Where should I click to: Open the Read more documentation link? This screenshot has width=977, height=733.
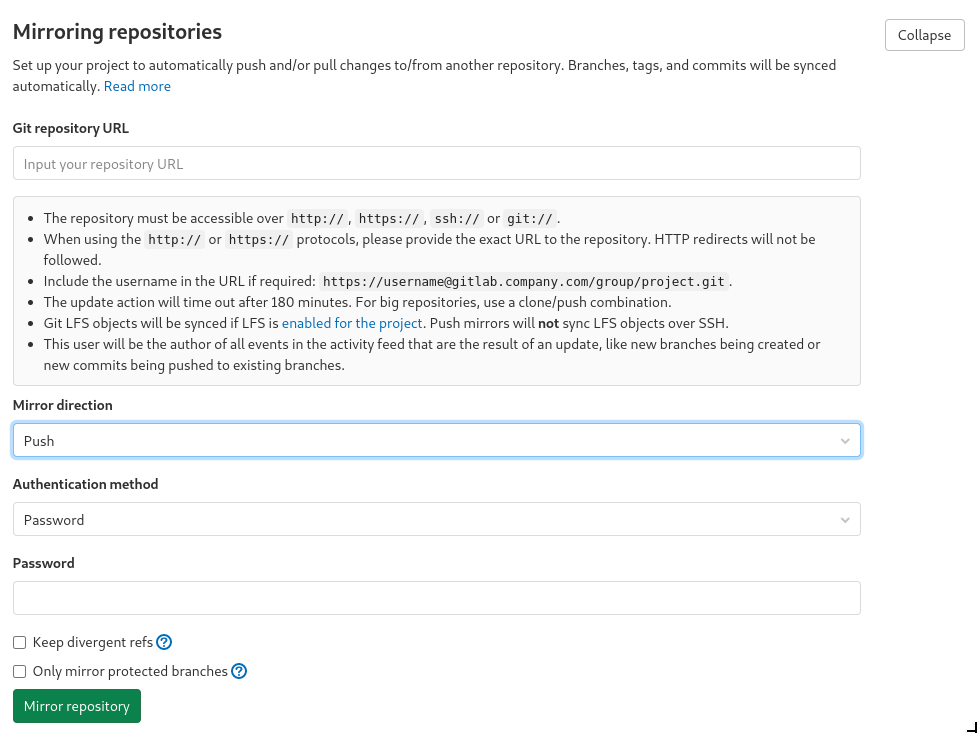tap(137, 86)
